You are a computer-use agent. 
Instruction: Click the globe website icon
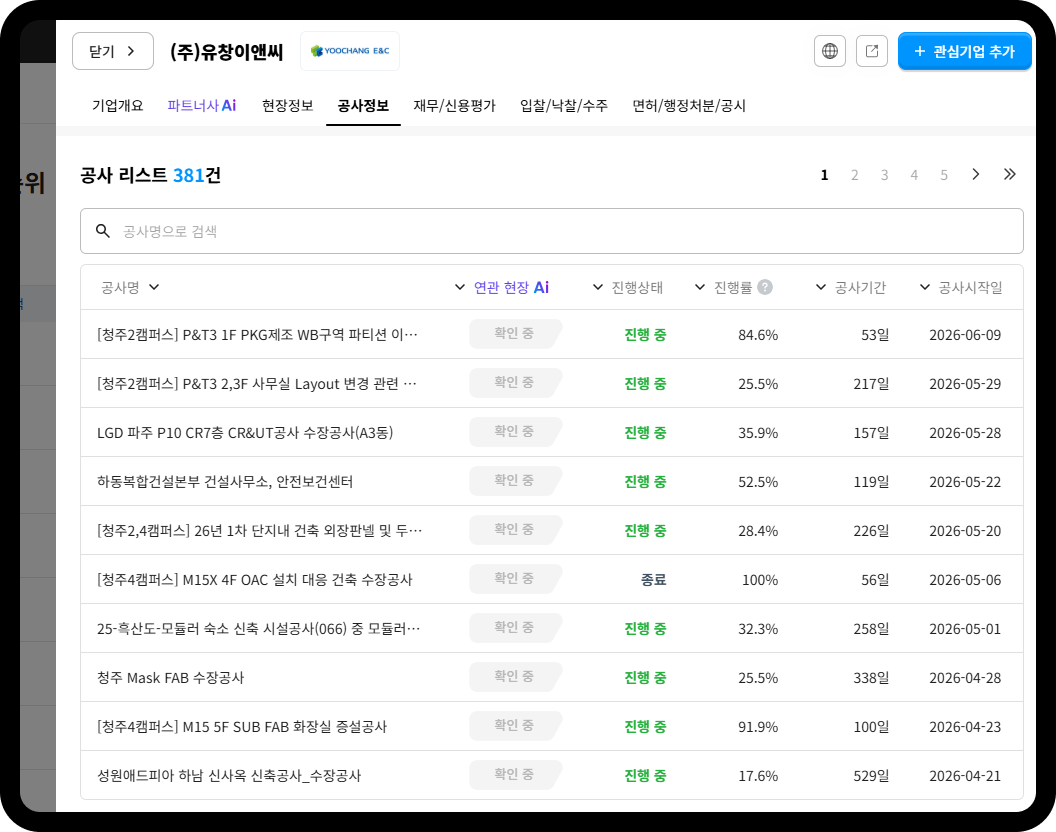(830, 51)
